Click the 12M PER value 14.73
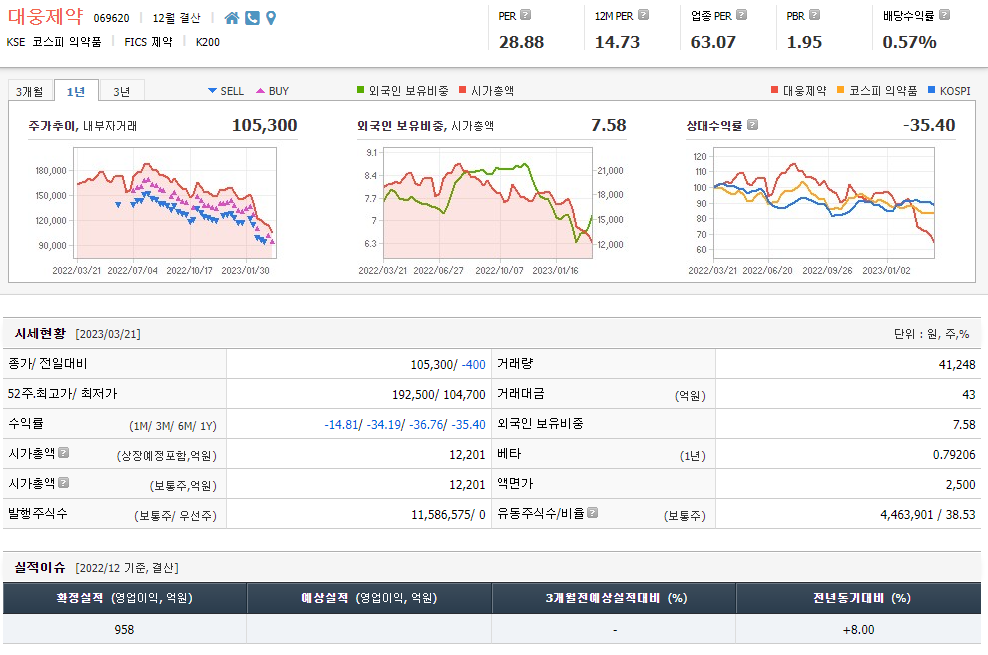The height and width of the screenshot is (655, 988). point(617,42)
